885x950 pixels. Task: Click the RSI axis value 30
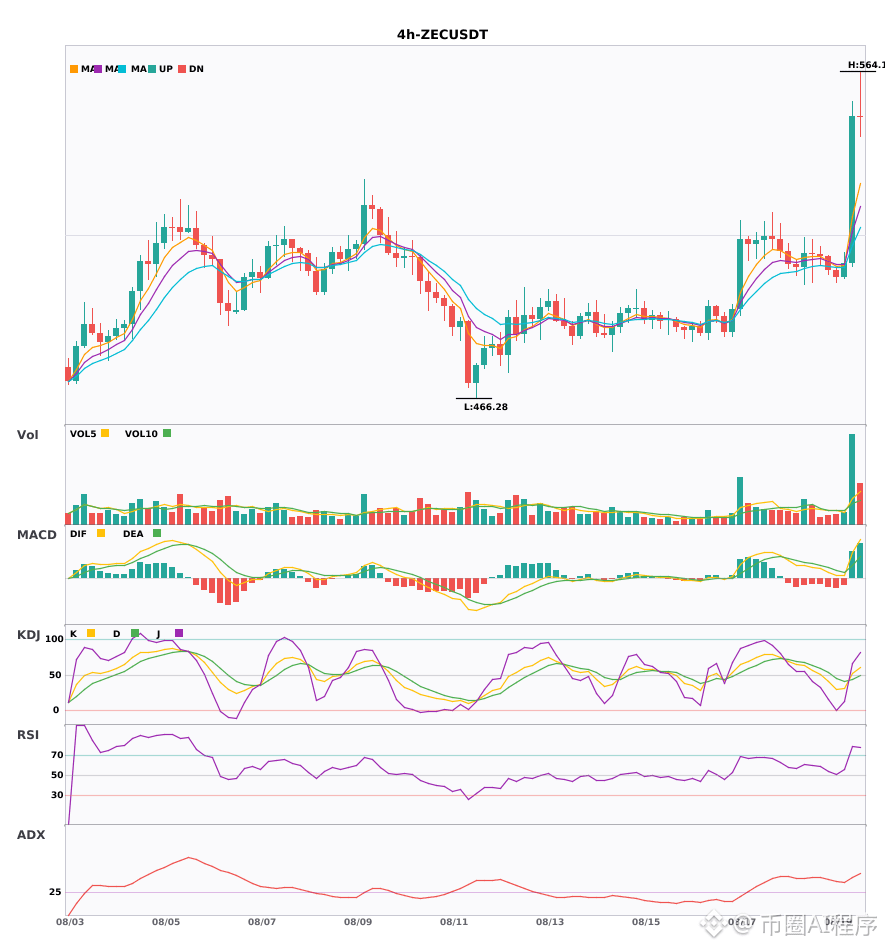(x=58, y=795)
